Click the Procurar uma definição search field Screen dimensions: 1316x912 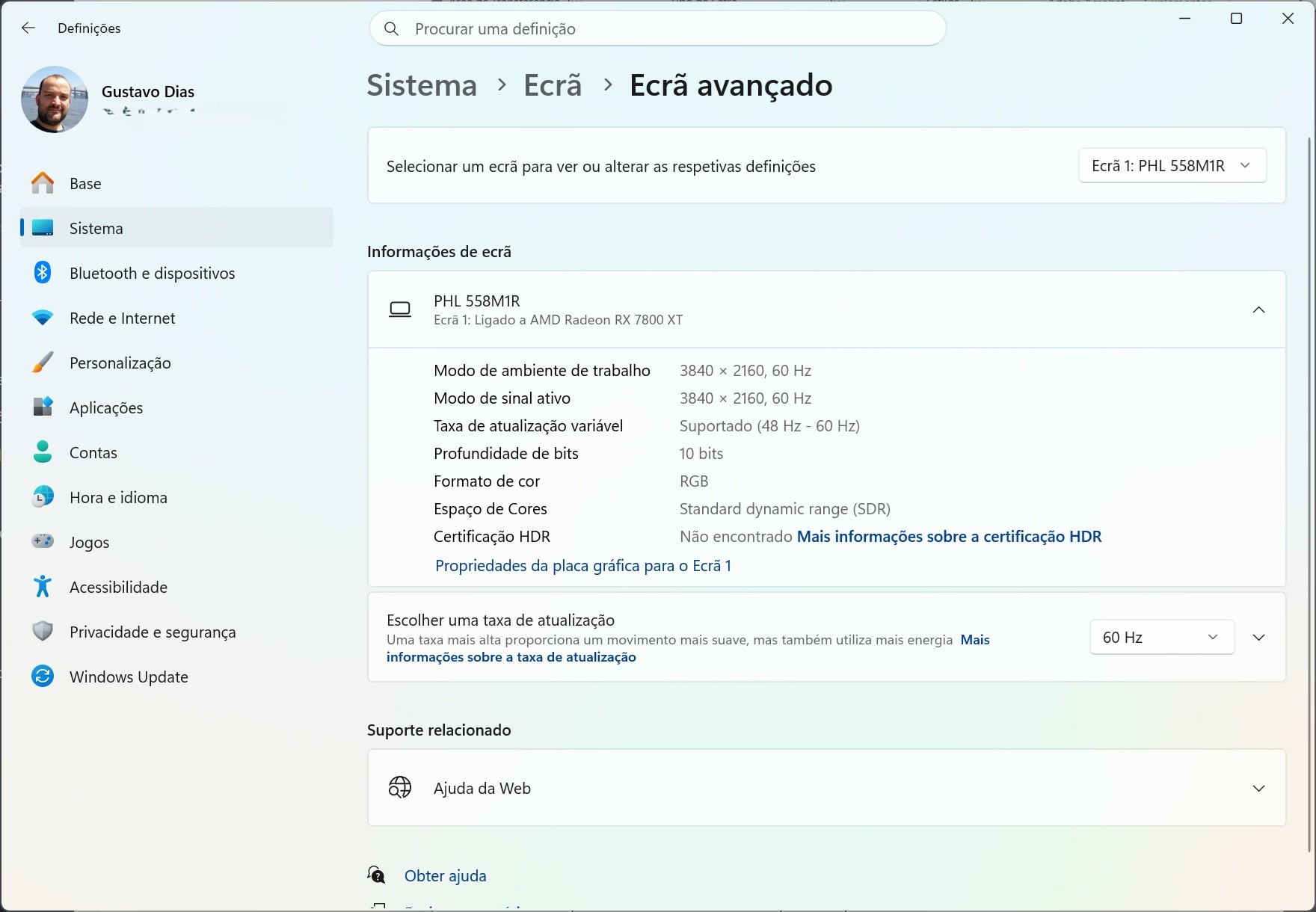[658, 29]
